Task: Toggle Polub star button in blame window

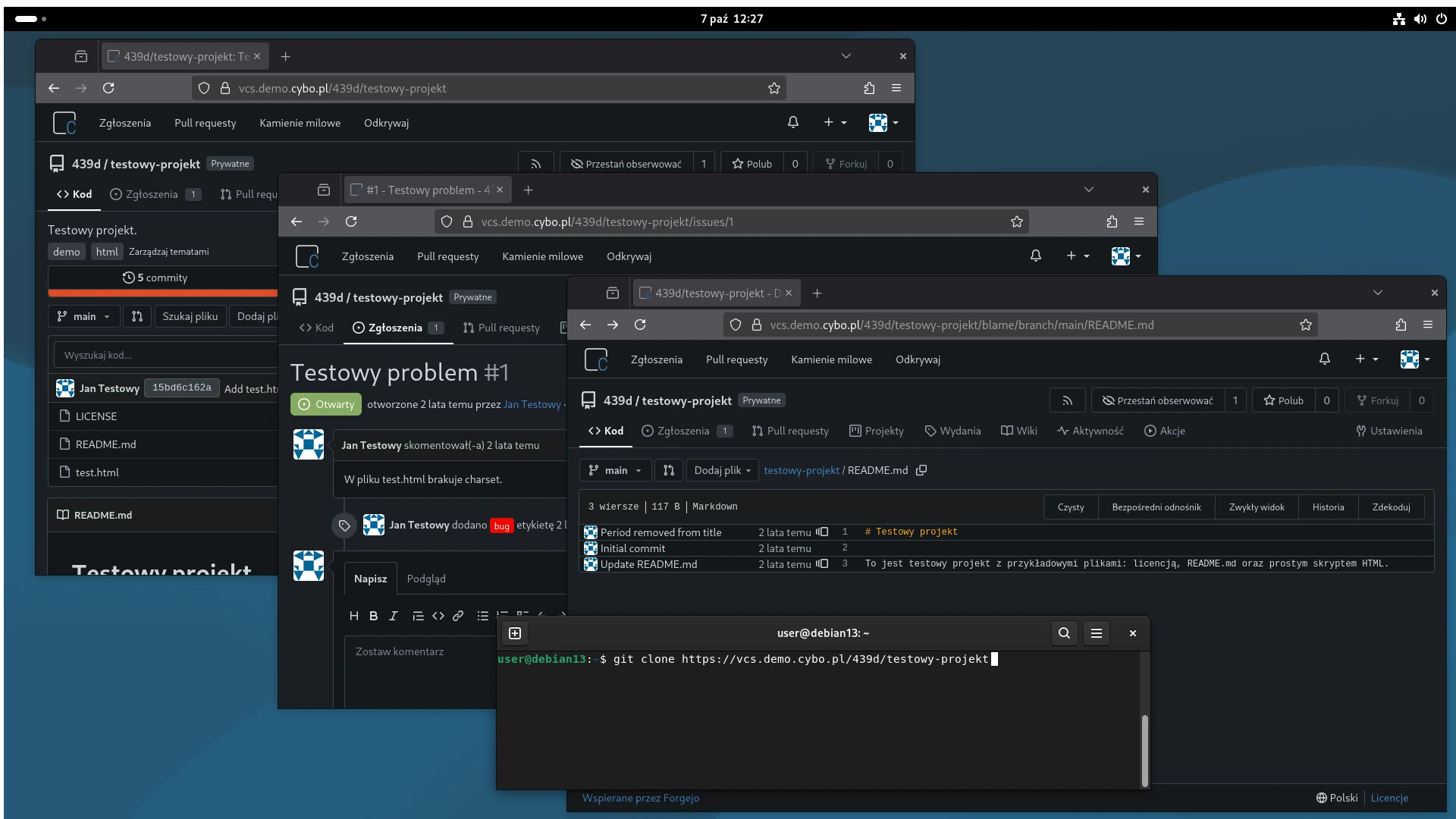Action: [1283, 400]
